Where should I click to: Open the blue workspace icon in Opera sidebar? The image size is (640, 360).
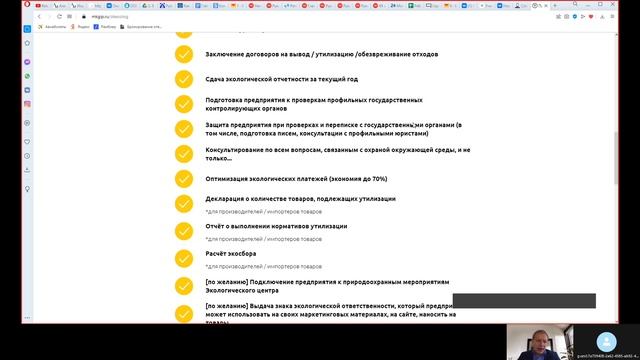click(27, 29)
